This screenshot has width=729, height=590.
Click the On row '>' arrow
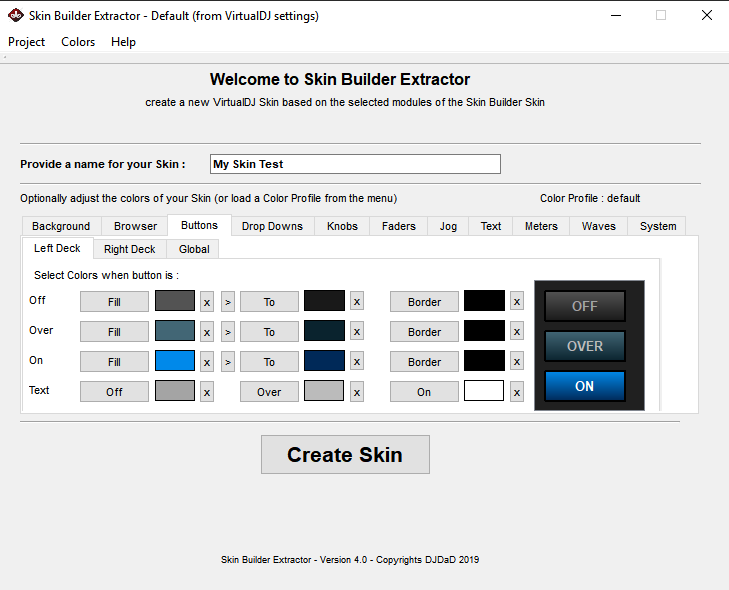[x=228, y=362]
